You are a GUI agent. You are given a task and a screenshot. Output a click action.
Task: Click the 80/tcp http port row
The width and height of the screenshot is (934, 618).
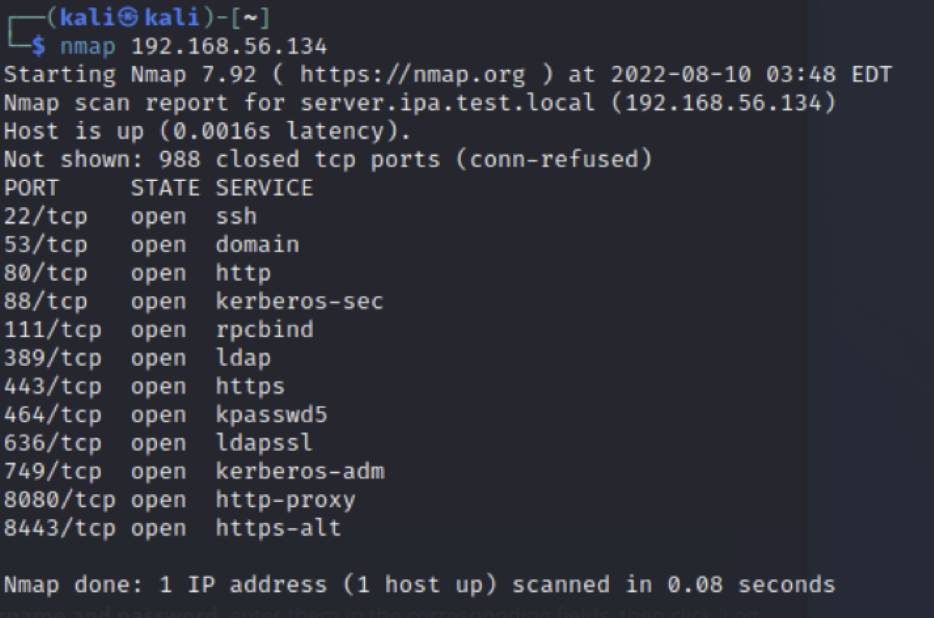(x=137, y=273)
